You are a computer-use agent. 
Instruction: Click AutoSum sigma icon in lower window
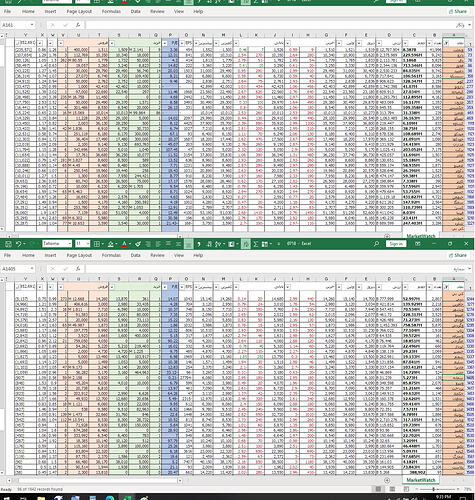[256, 244]
